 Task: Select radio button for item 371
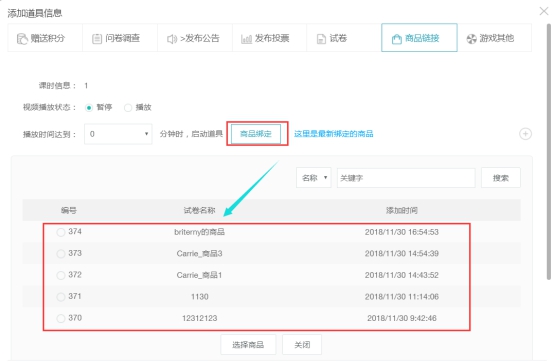click(x=61, y=297)
